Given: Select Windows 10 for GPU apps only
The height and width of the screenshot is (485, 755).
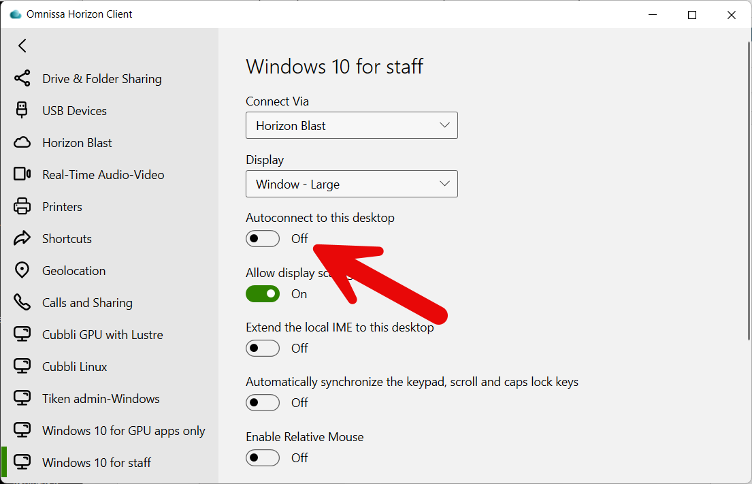Looking at the screenshot, I should pyautogui.click(x=123, y=431).
